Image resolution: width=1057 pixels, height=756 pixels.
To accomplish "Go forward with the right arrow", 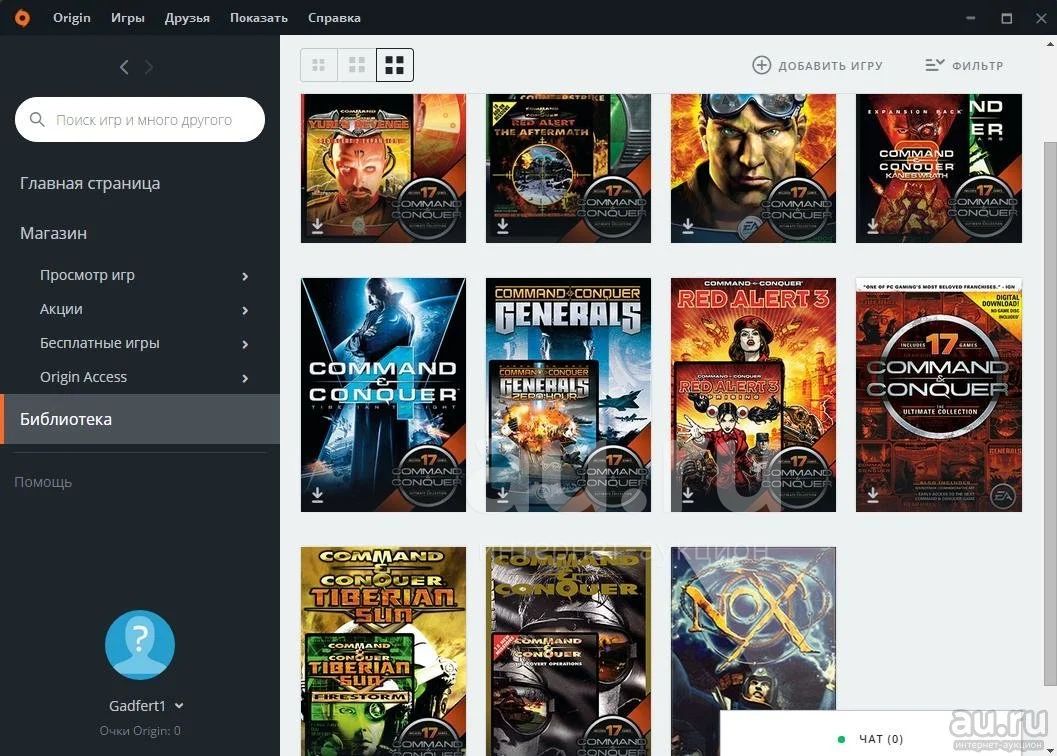I will (149, 67).
